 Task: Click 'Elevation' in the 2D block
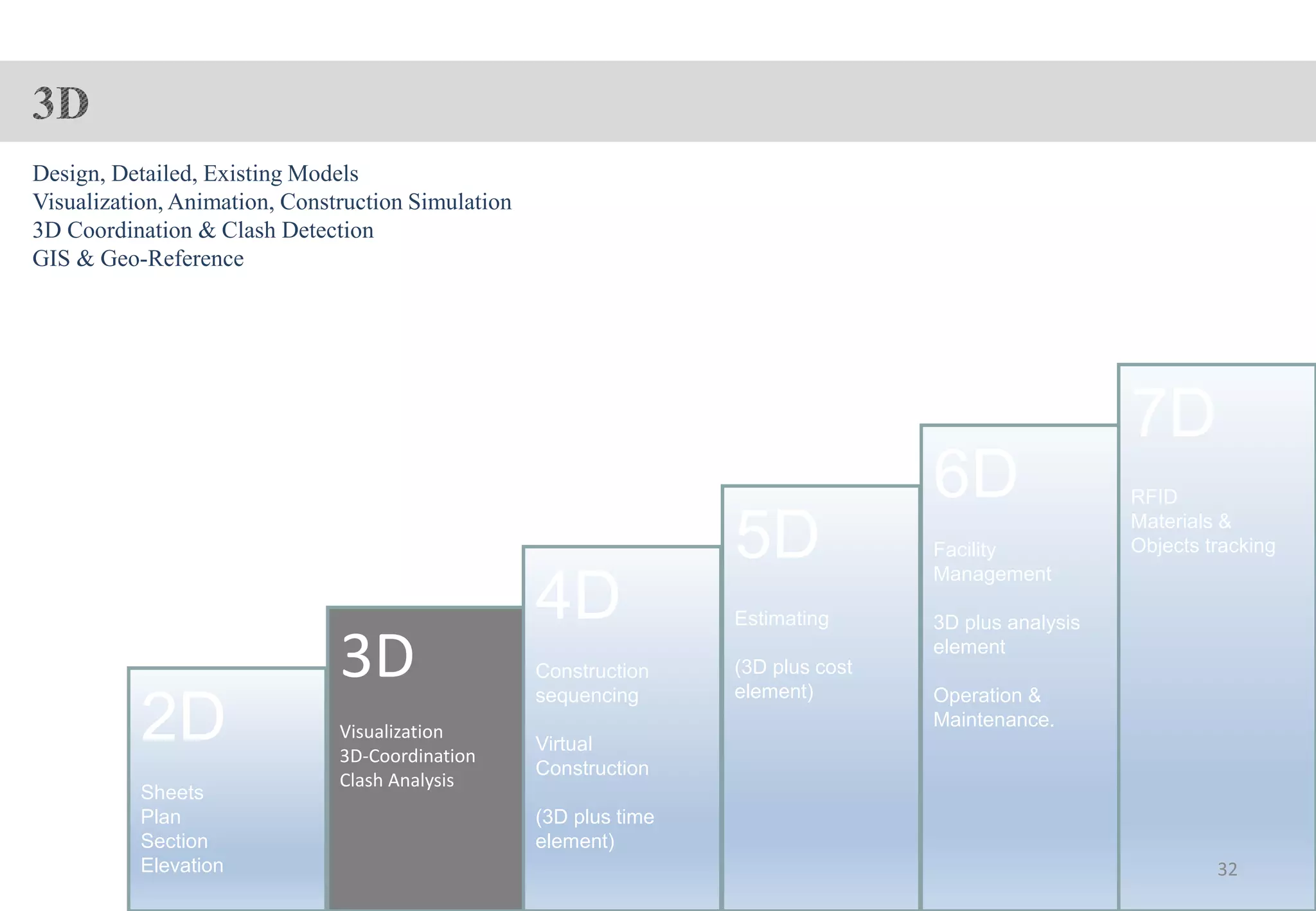[182, 865]
